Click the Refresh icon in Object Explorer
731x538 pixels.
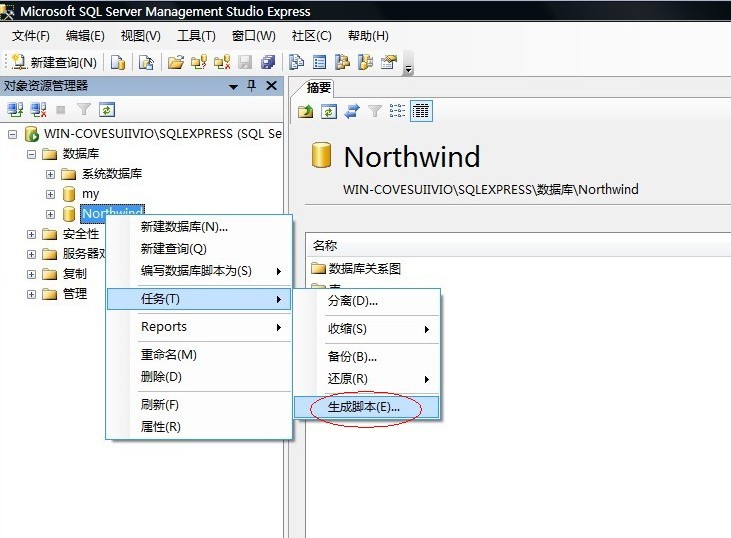(107, 110)
